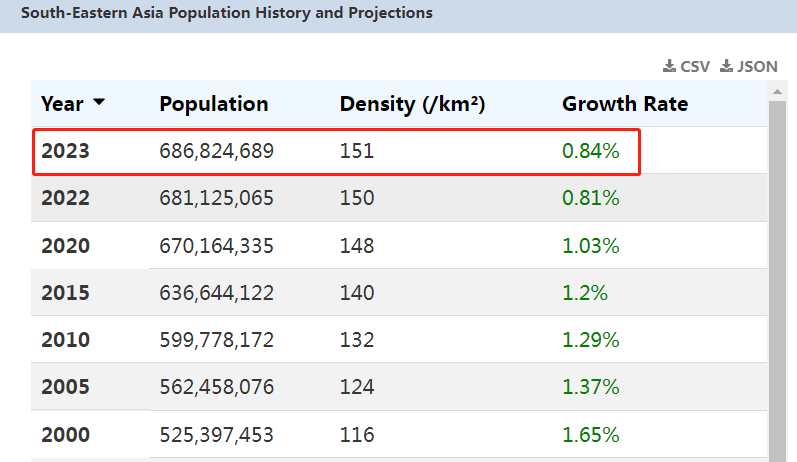Select the 670,164,335 population value
This screenshot has width=797, height=462.
[x=216, y=246]
